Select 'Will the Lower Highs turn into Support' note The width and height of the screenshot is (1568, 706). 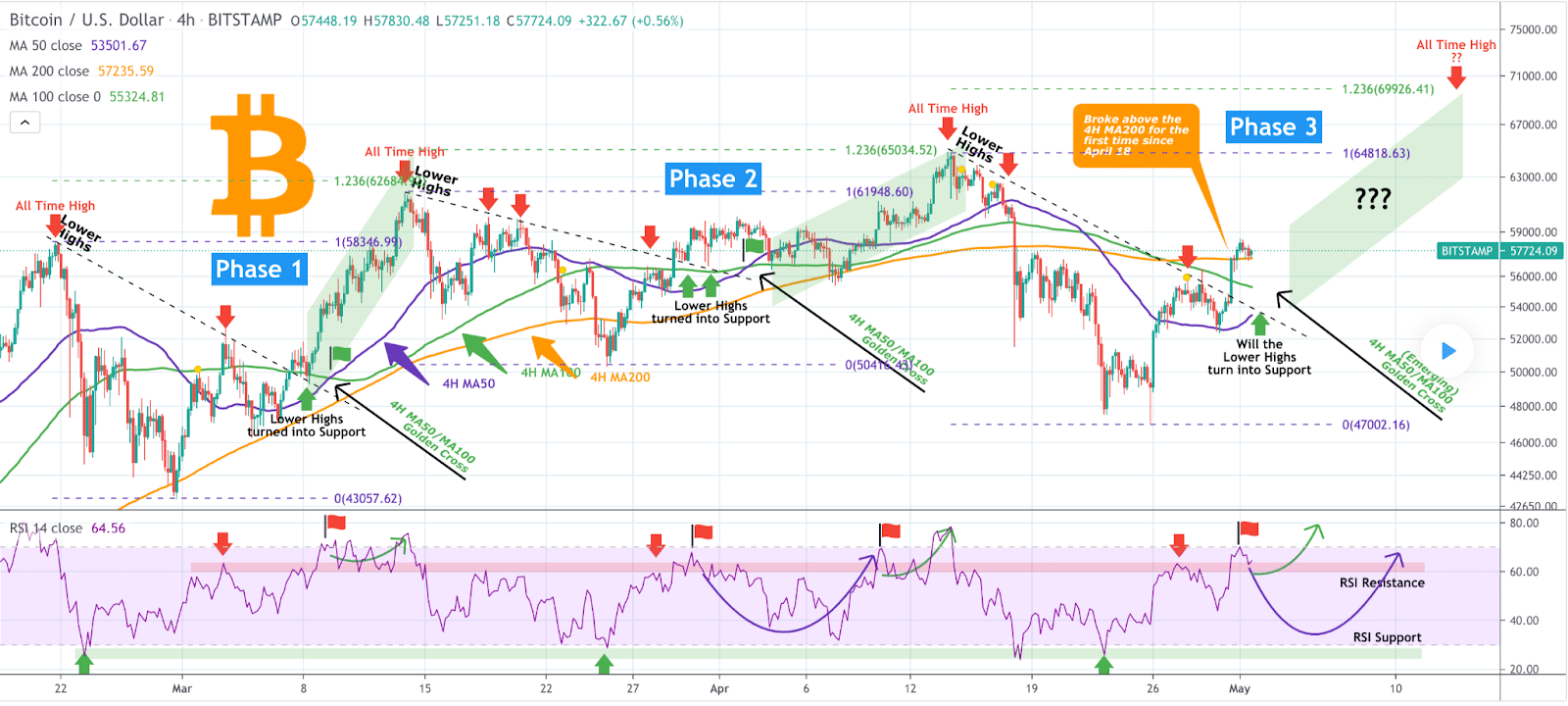(1259, 357)
